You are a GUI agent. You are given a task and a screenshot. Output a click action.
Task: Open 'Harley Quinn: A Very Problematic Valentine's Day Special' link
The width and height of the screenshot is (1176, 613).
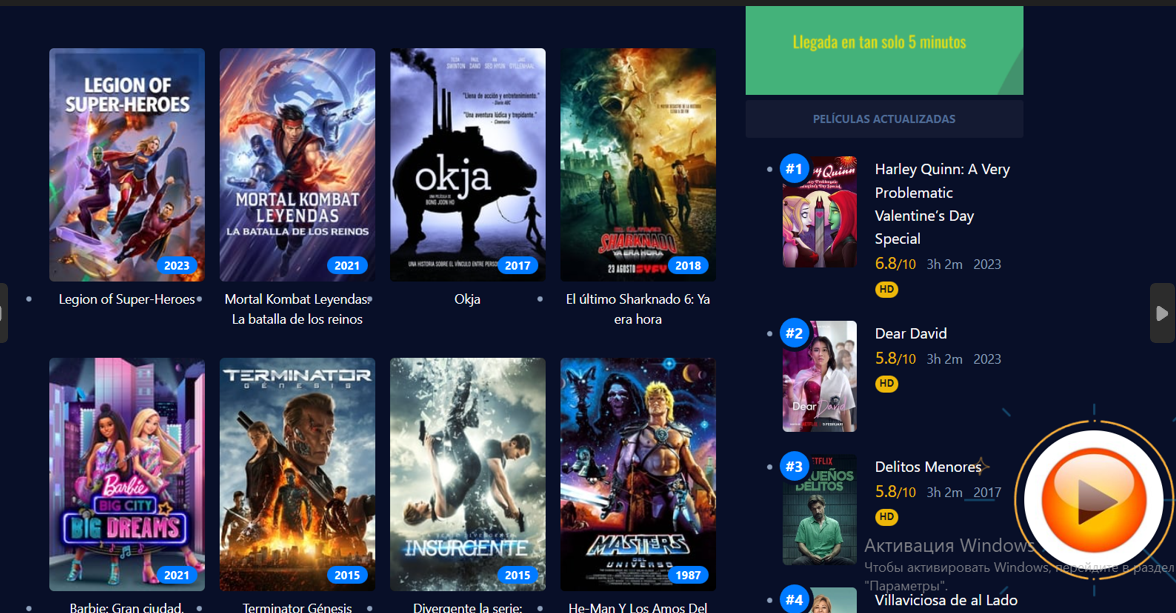943,204
